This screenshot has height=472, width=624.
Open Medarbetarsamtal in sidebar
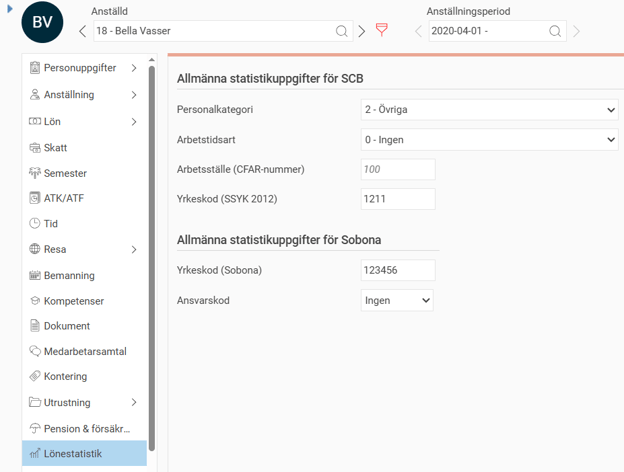coord(84,351)
